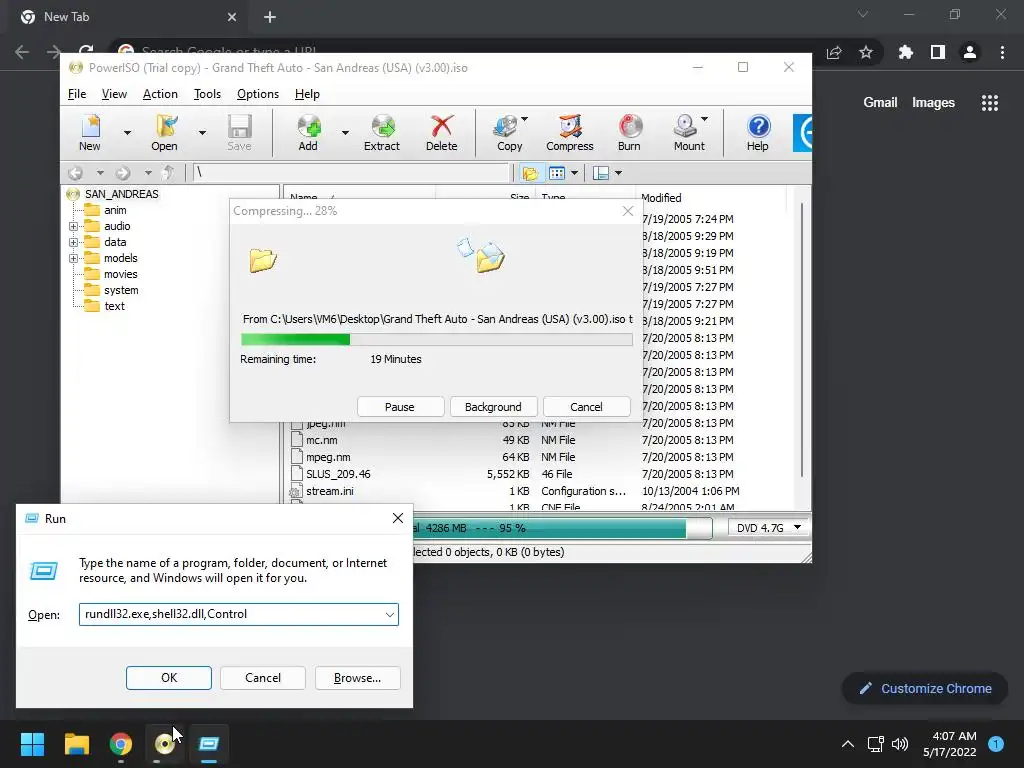
Task: Click the PowerISO path address field
Action: click(x=351, y=172)
